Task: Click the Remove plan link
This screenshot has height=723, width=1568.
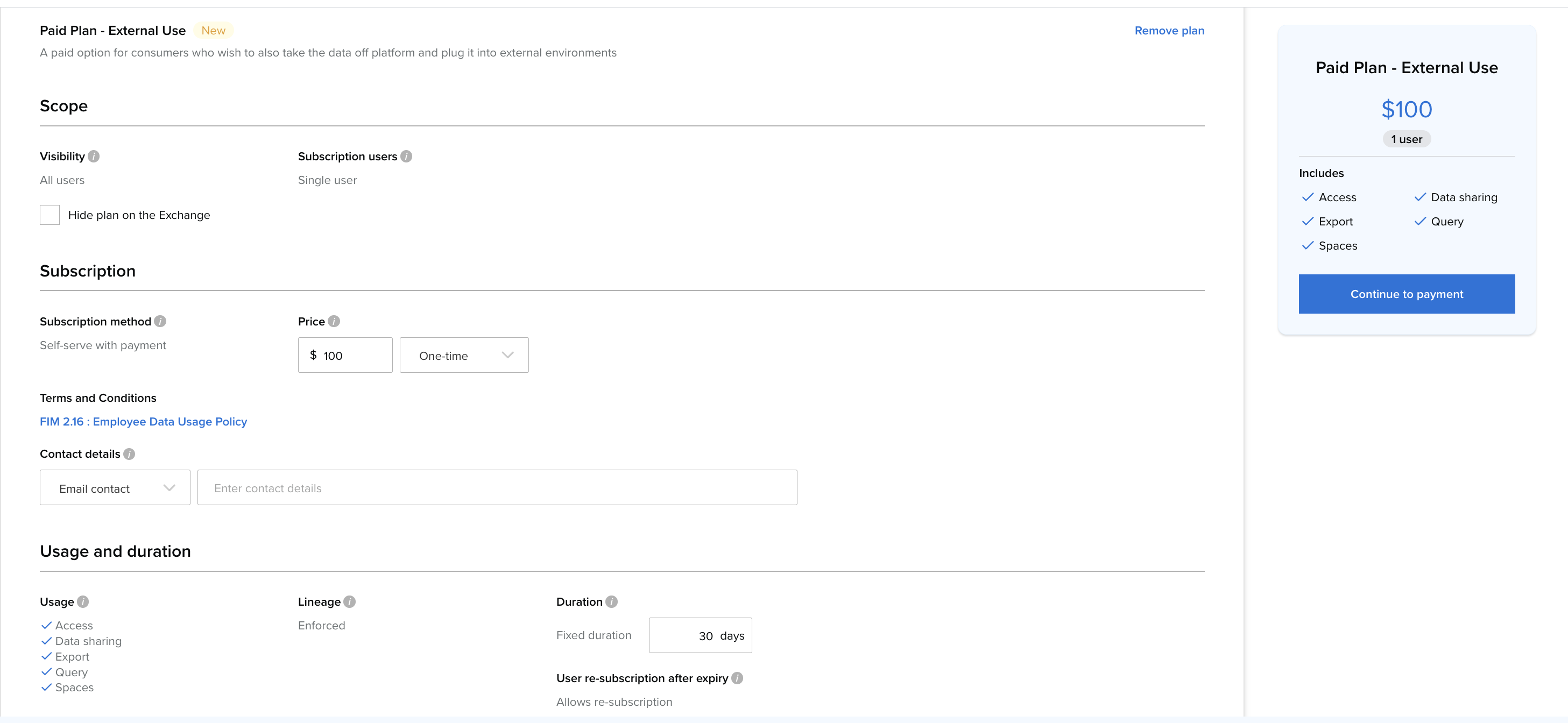Action: click(1169, 31)
